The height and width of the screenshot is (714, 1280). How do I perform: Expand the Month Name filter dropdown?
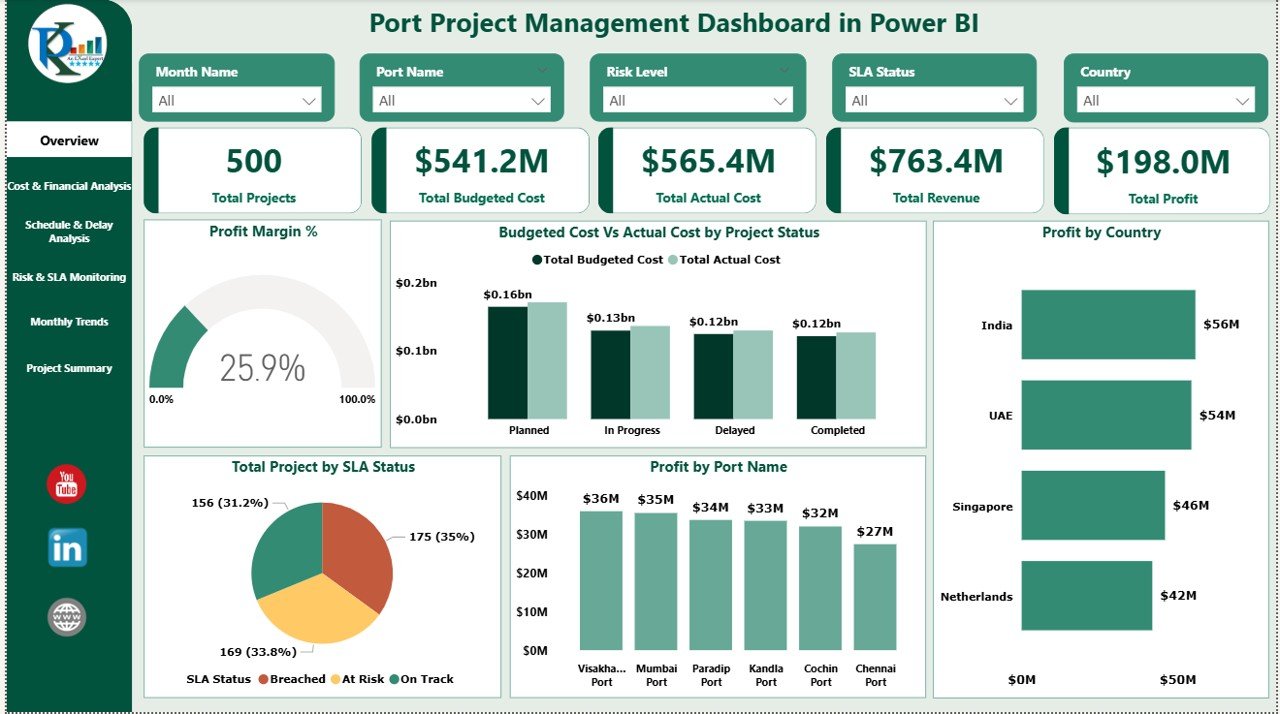310,100
